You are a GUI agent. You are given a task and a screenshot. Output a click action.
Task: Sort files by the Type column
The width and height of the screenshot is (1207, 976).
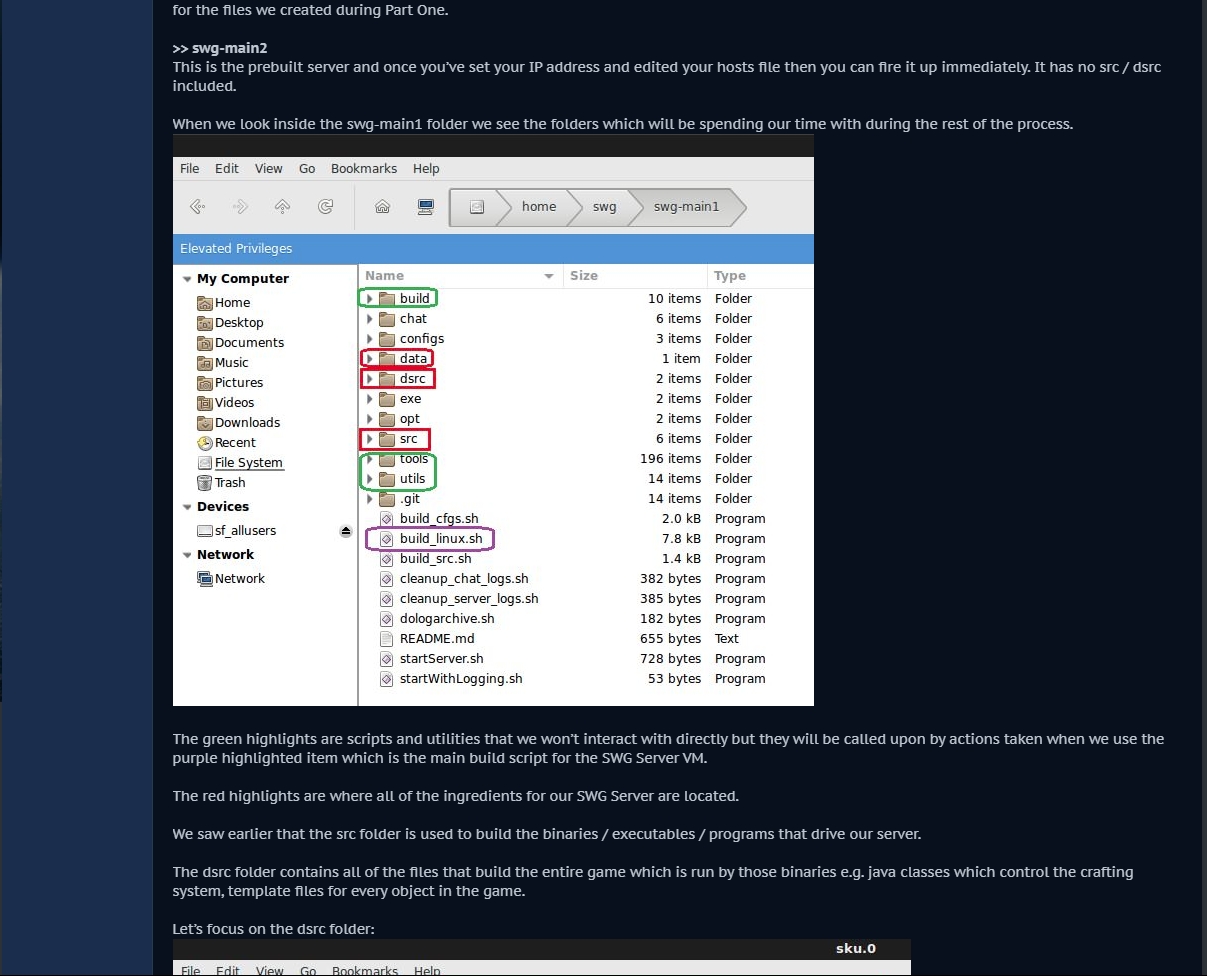(760, 276)
